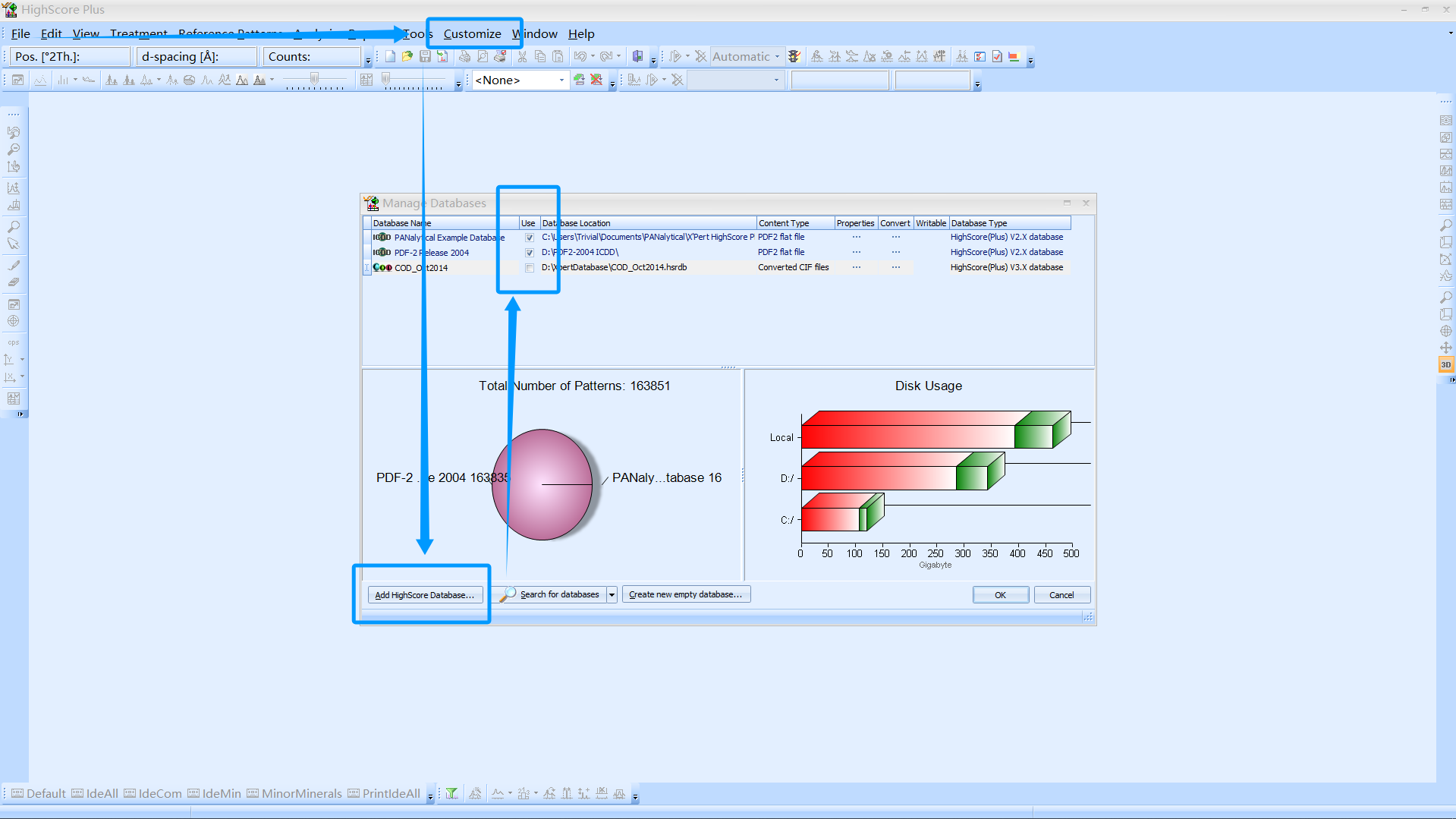Click the 3D button on right sidebar
This screenshot has width=1456, height=819.
pyautogui.click(x=1445, y=365)
